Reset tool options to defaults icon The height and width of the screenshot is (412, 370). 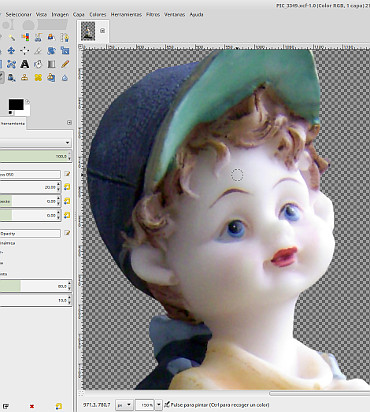59,406
